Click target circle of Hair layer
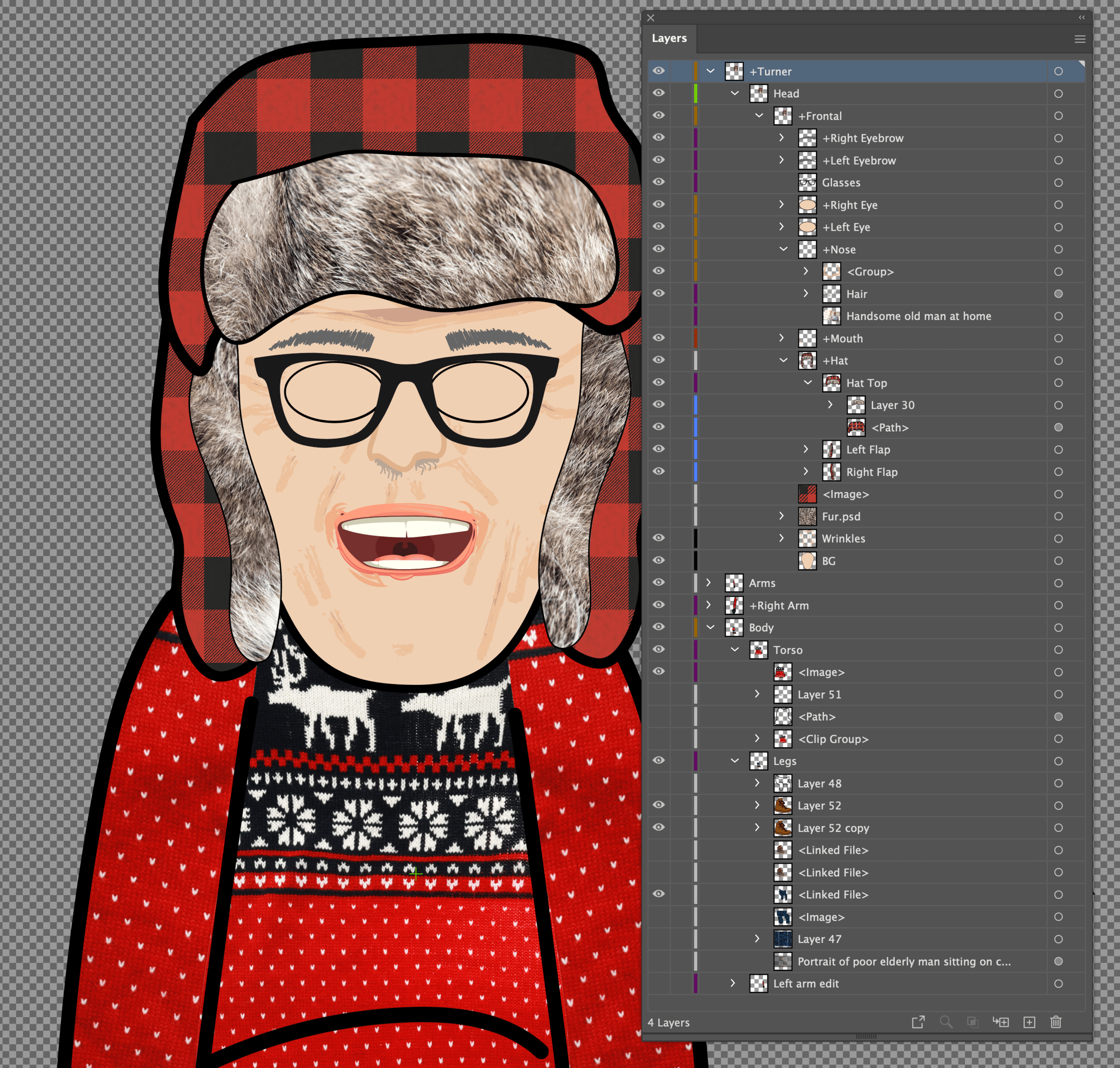1120x1068 pixels. pyautogui.click(x=1058, y=294)
